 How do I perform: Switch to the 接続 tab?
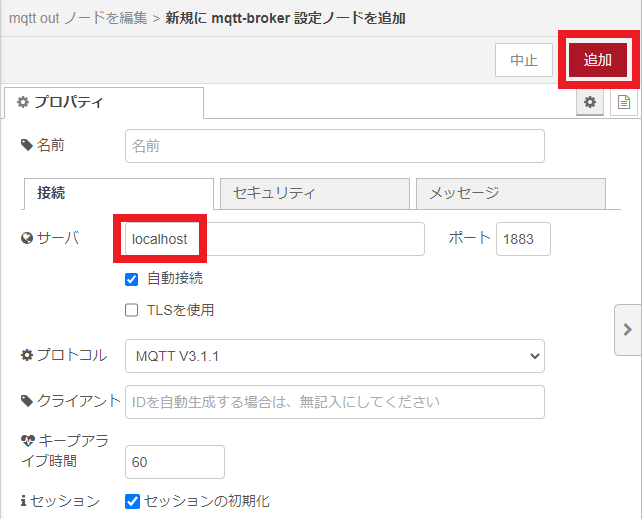119,193
